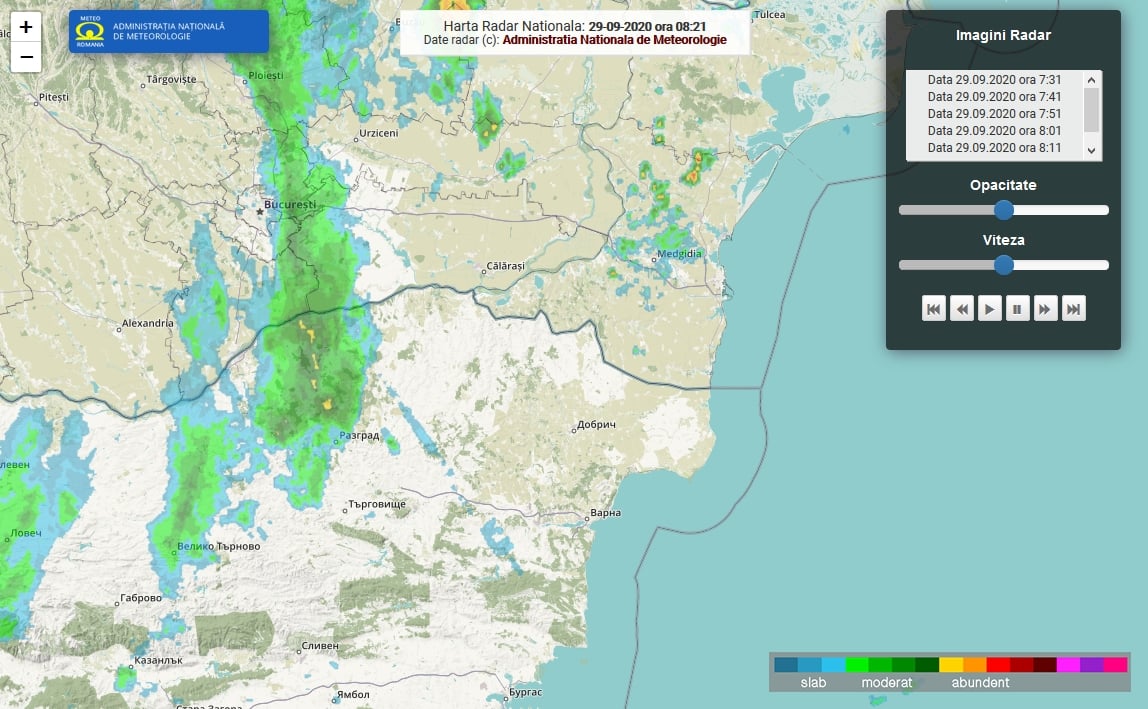Click the Велико Търново city label
1148x709 pixels.
219,546
